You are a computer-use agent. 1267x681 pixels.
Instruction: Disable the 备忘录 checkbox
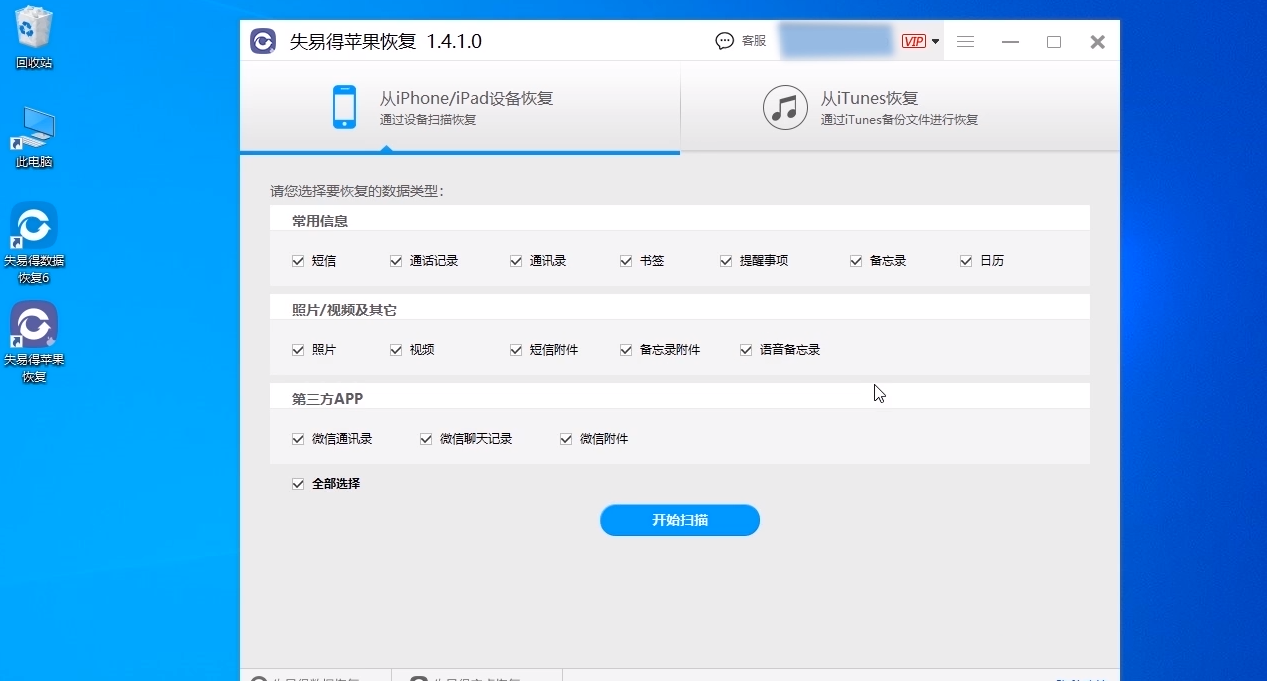(856, 261)
